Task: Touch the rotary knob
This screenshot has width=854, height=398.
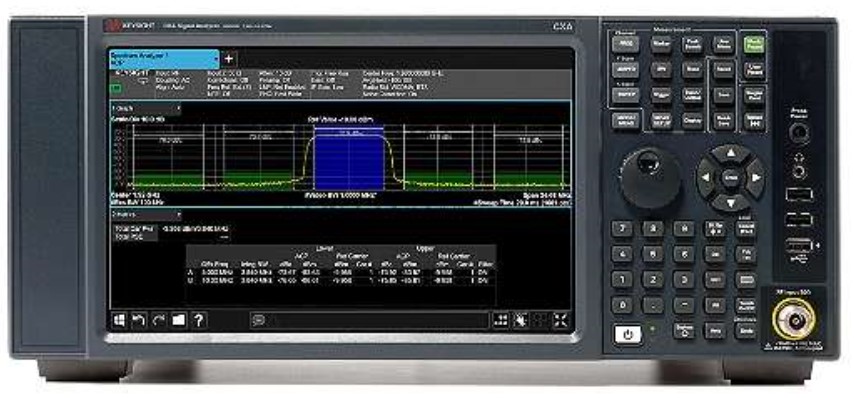Action: coord(650,177)
